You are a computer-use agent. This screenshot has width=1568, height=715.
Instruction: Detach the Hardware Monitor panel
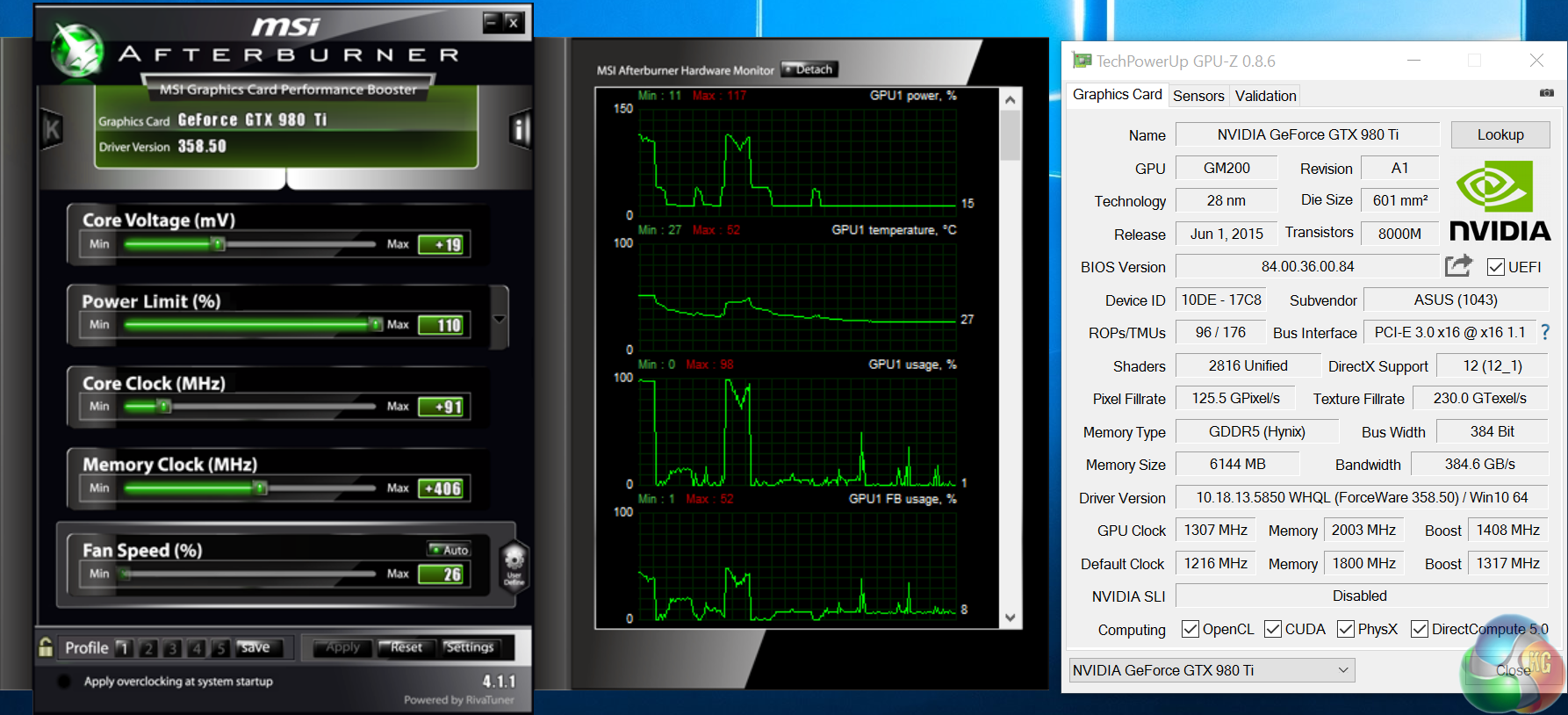click(x=809, y=69)
